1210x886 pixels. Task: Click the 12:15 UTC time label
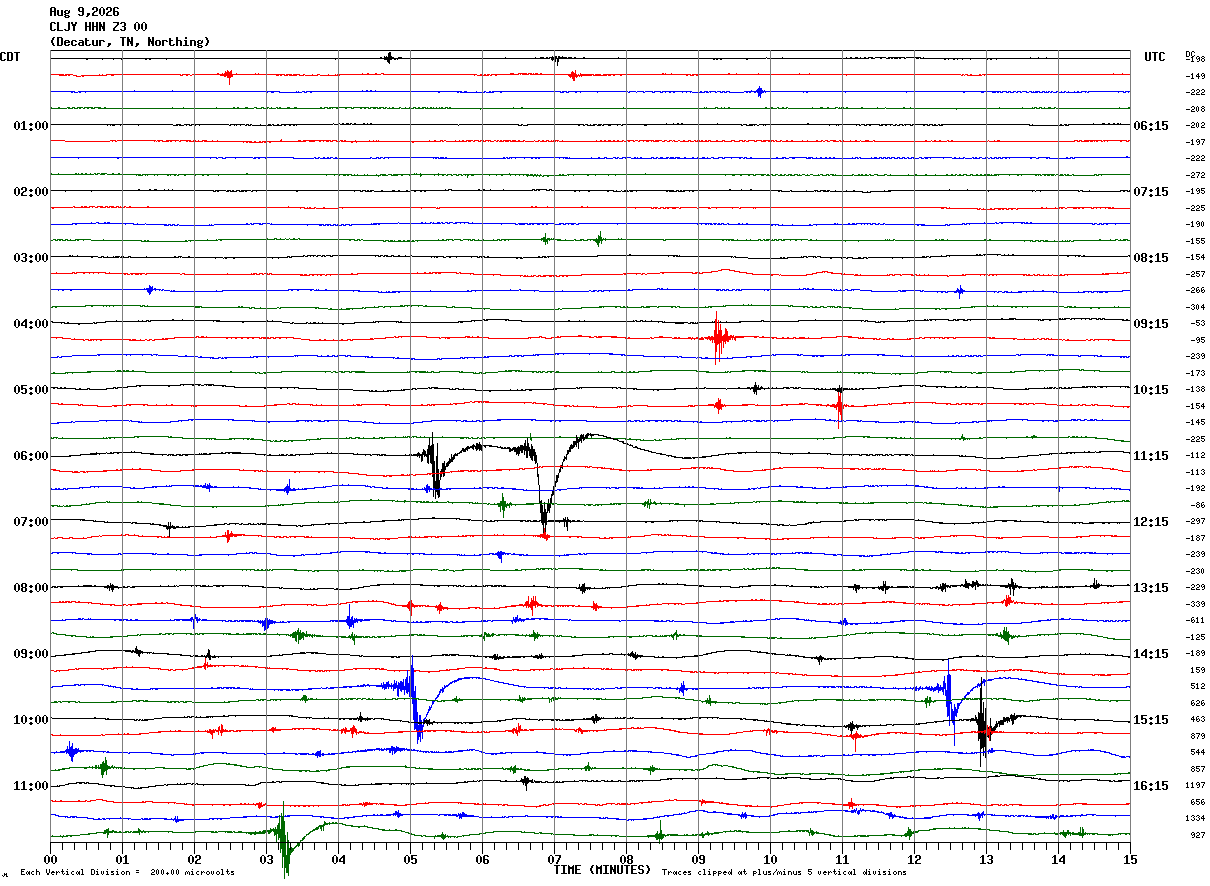[1151, 522]
